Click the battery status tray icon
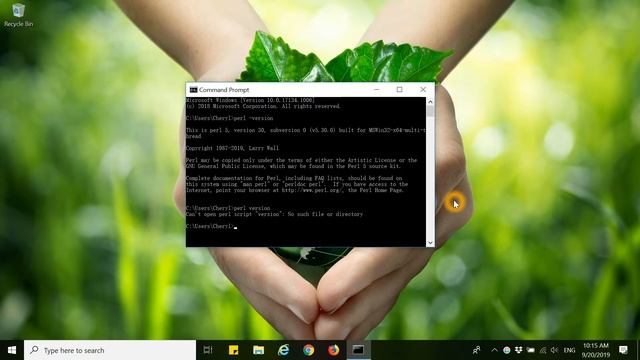The height and width of the screenshot is (360, 640). [x=531, y=350]
